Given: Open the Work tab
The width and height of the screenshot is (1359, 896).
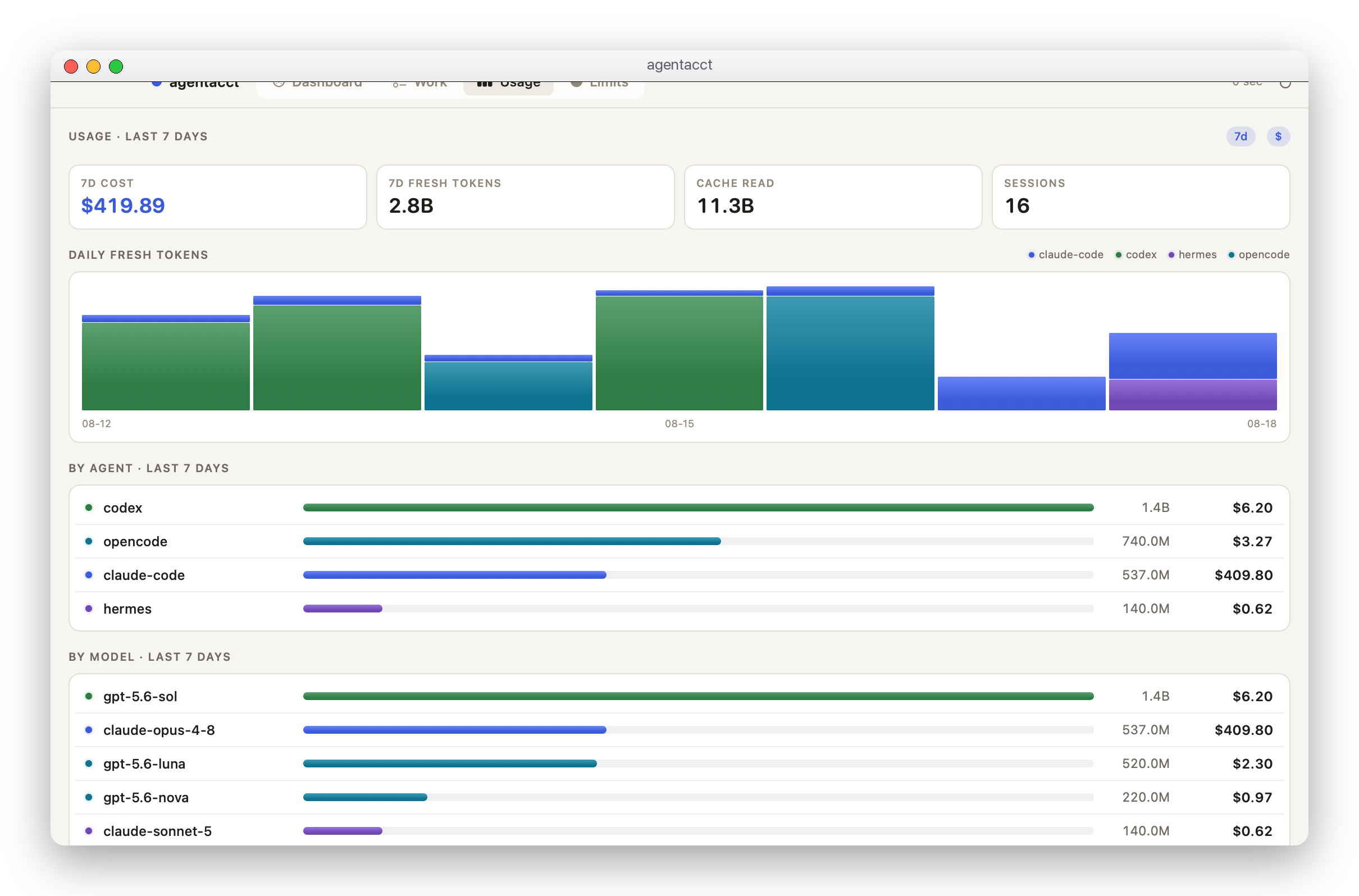Looking at the screenshot, I should click(419, 86).
